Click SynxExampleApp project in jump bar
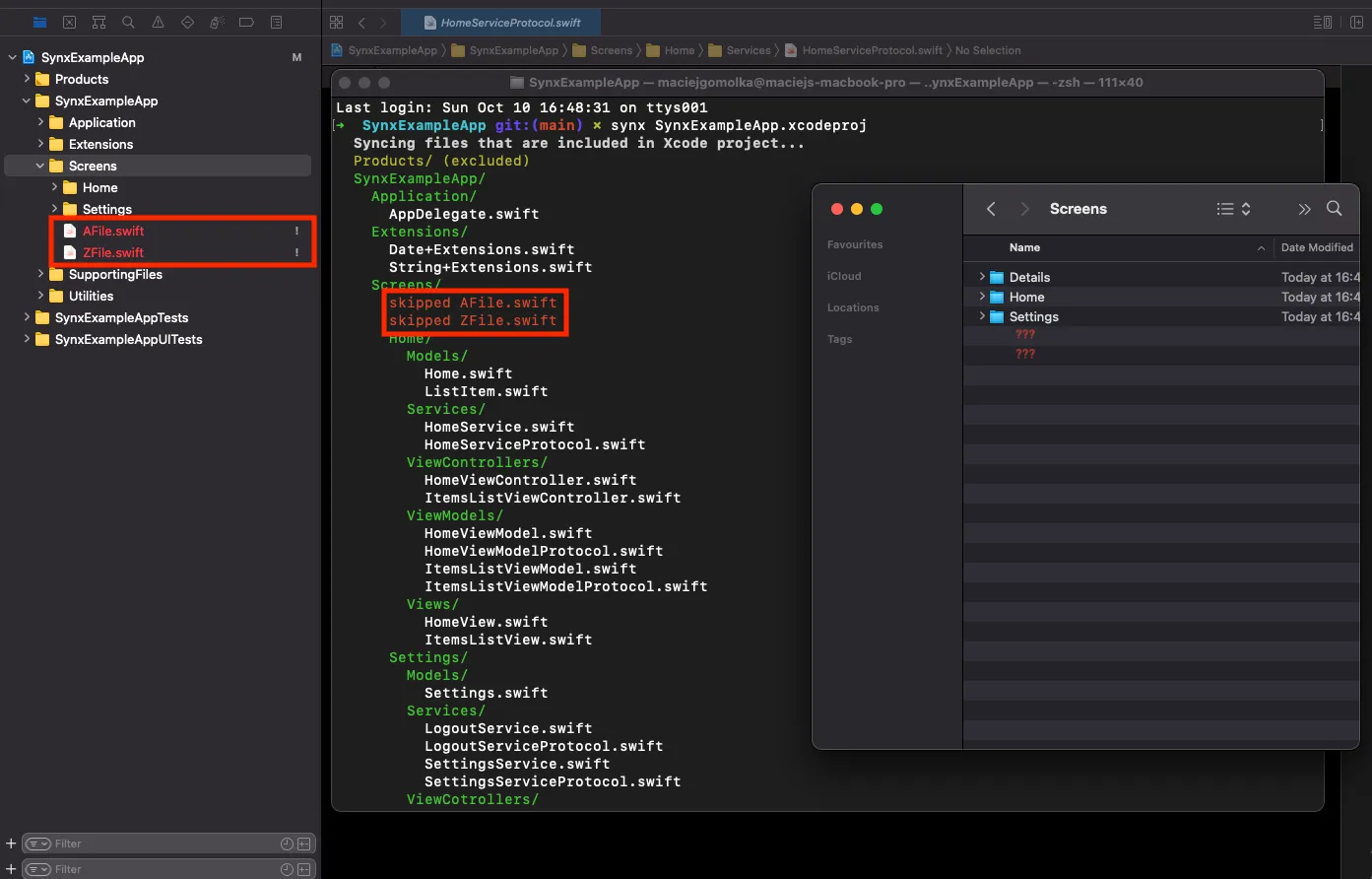The image size is (1372, 879). click(x=384, y=50)
